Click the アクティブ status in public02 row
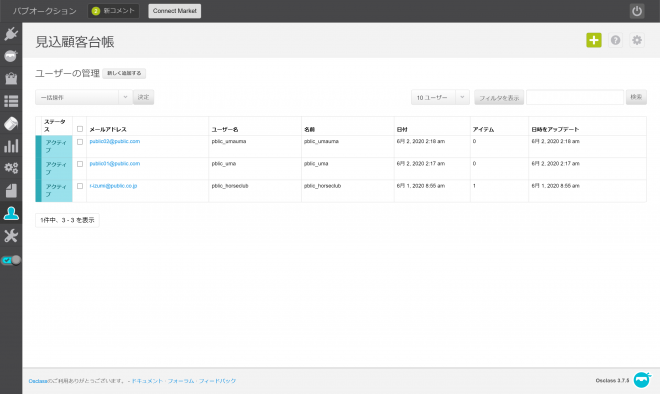This screenshot has height=394, width=660. pos(56,146)
